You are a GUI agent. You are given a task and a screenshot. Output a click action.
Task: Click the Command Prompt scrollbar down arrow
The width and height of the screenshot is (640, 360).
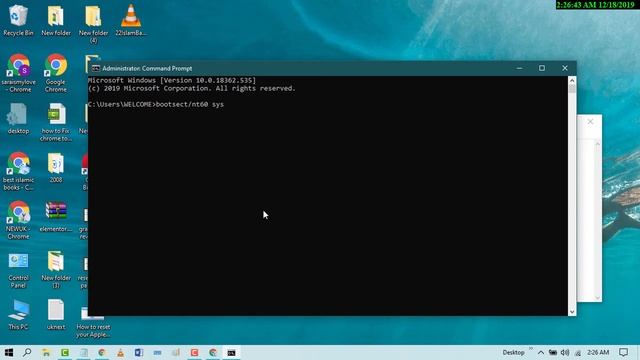pyautogui.click(x=572, y=311)
